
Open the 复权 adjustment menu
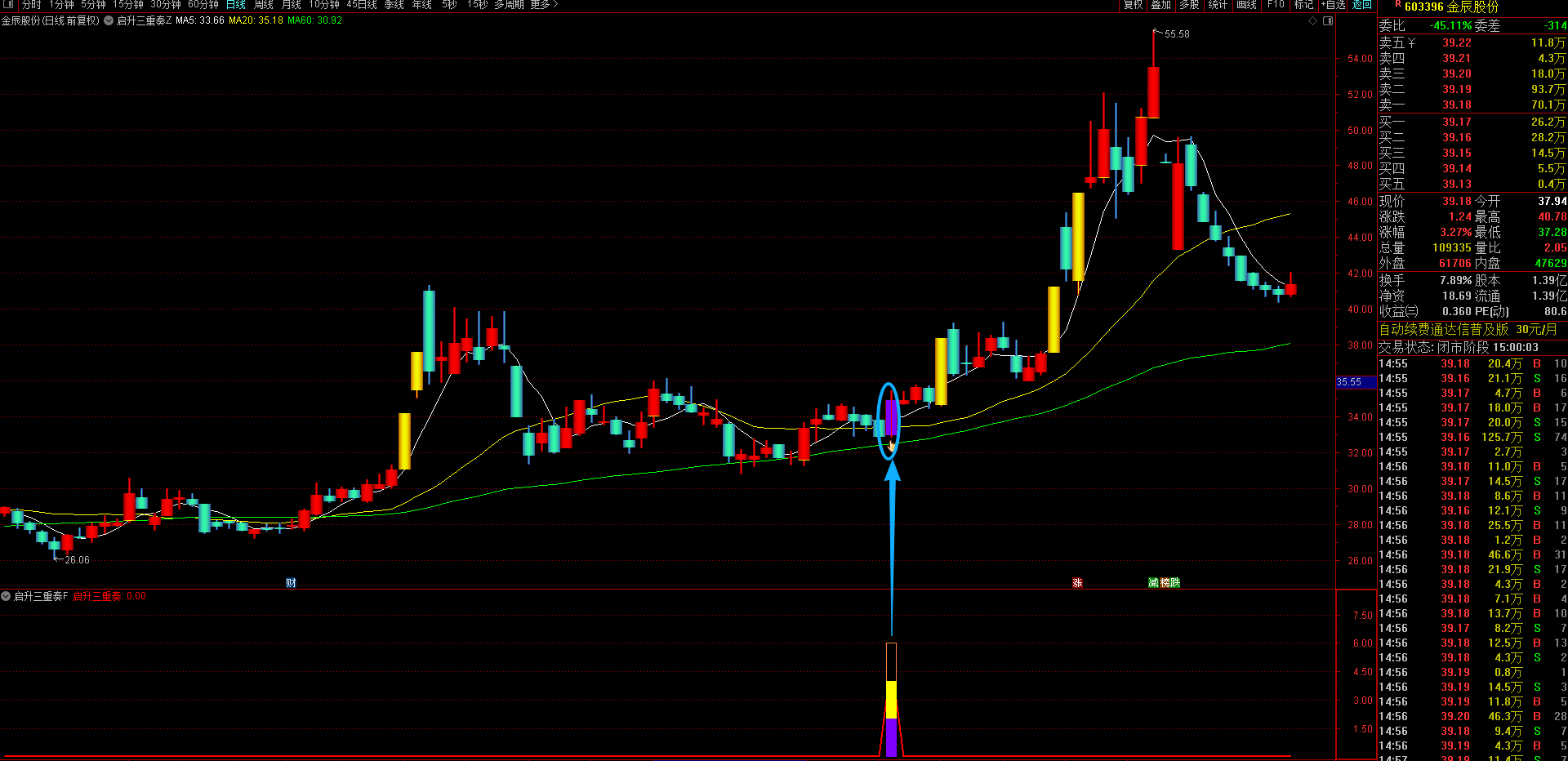coord(1134,5)
